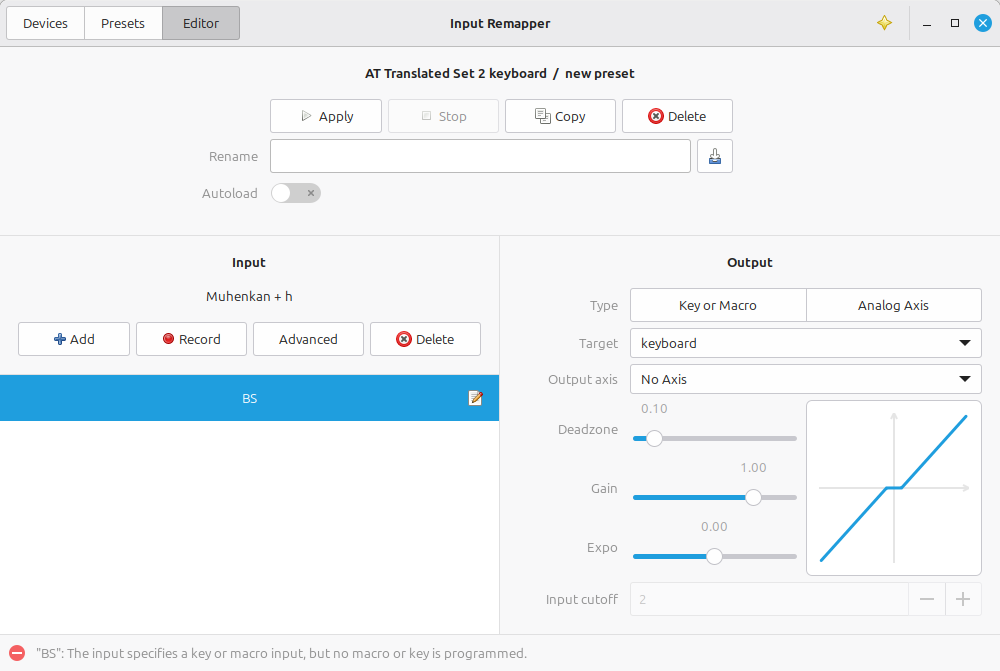Click the Input cutoff value field
Image resolution: width=1000 pixels, height=671 pixels.
(769, 600)
